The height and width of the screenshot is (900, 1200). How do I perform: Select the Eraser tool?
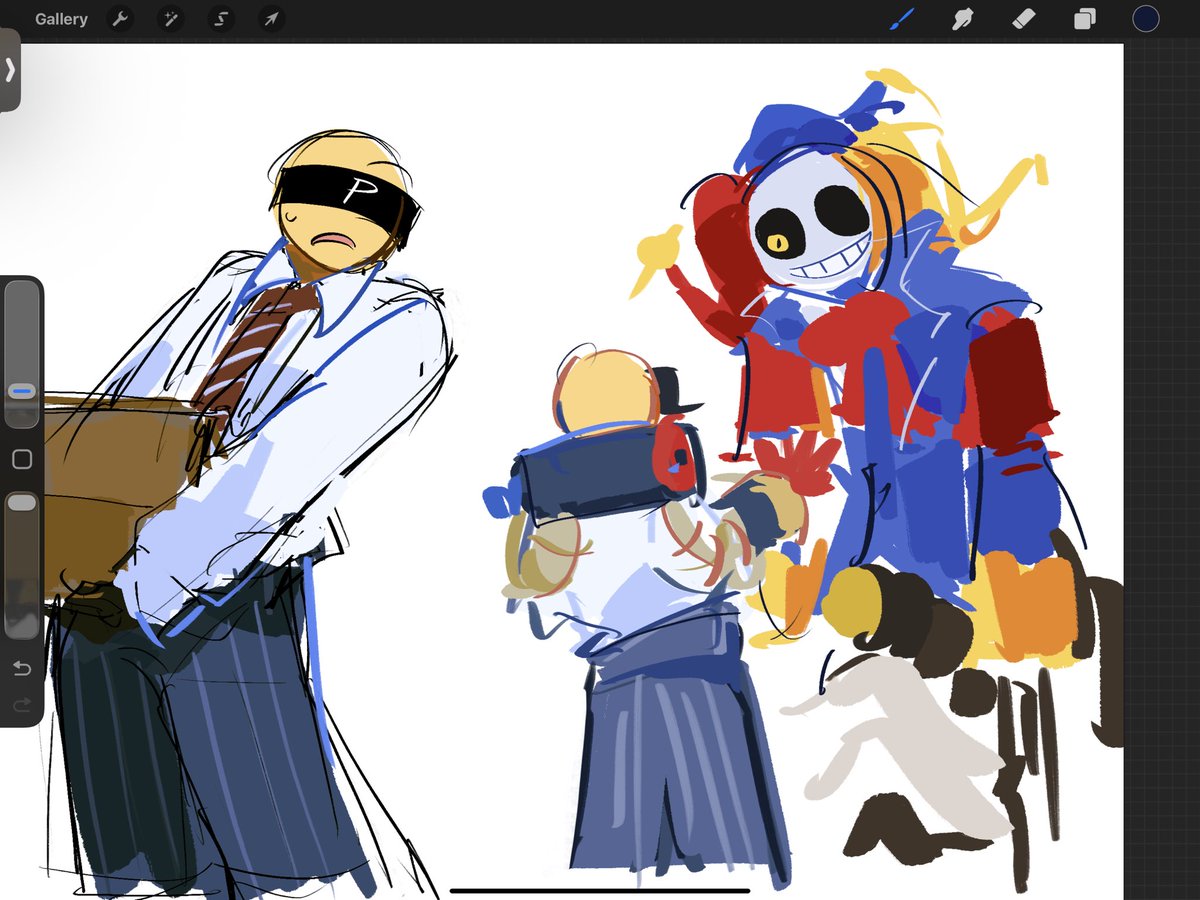(x=1024, y=19)
